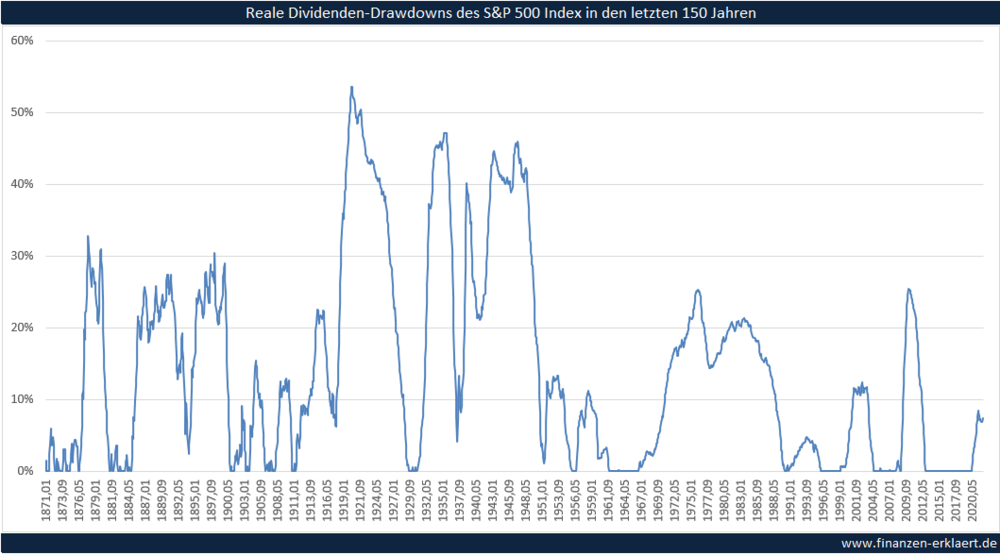This screenshot has height=555, width=1000.
Task: Click the 1953,09 x-axis date label
Action: coord(559,500)
